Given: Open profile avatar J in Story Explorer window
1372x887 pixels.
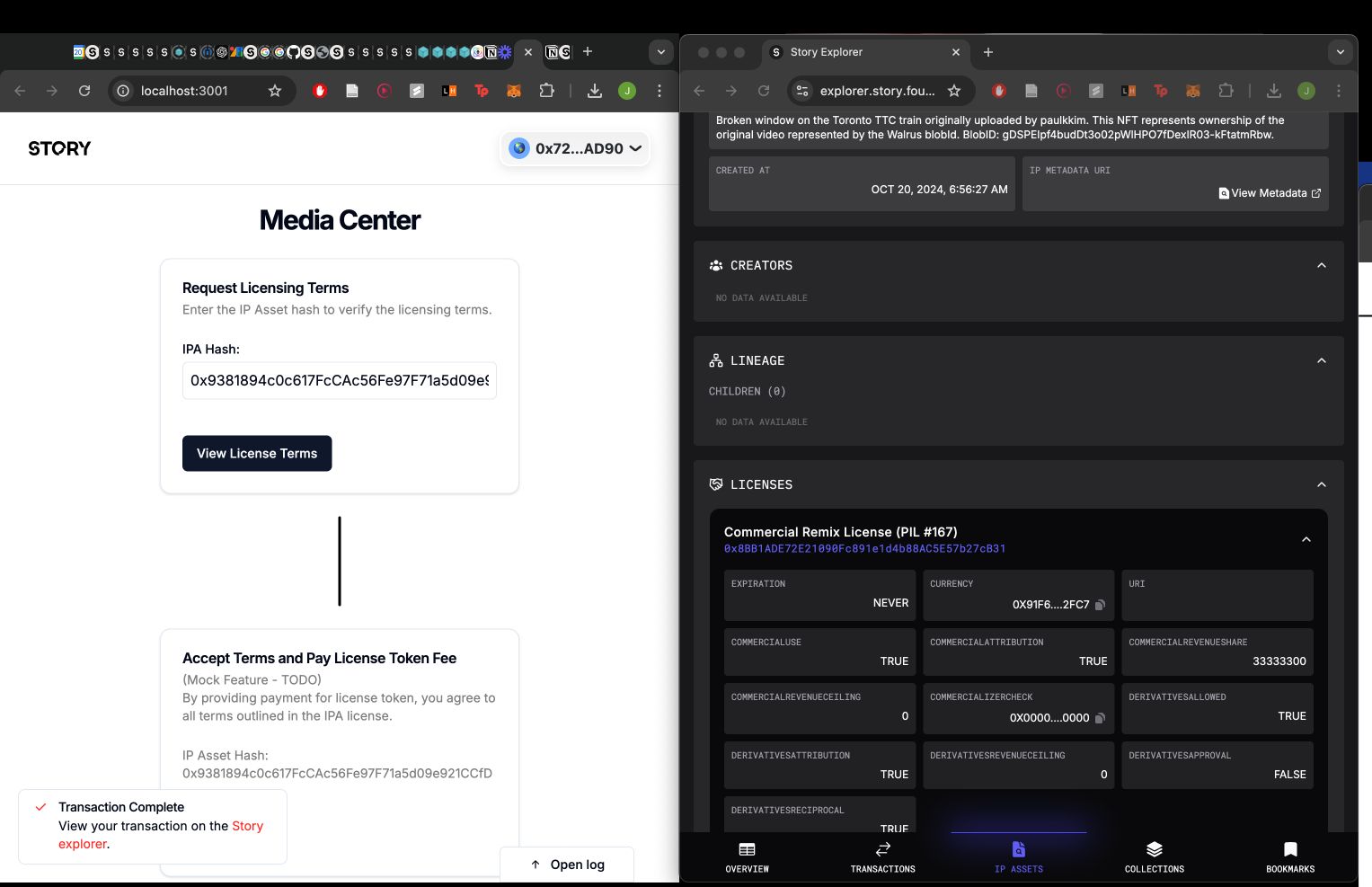Looking at the screenshot, I should (x=1306, y=91).
